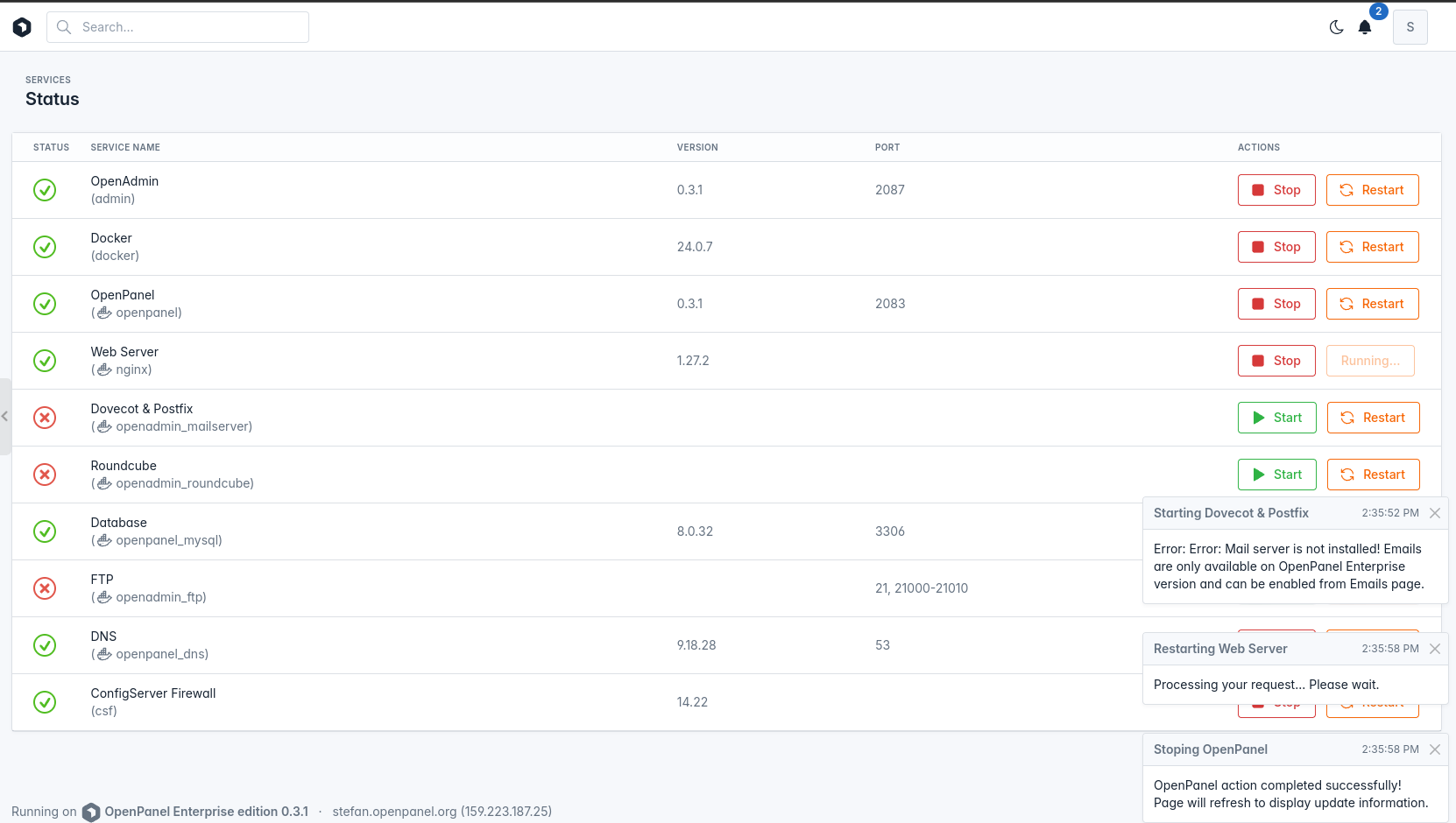Image resolution: width=1456 pixels, height=823 pixels.
Task: Click the OpenPanel logo in header
Action: 22,27
